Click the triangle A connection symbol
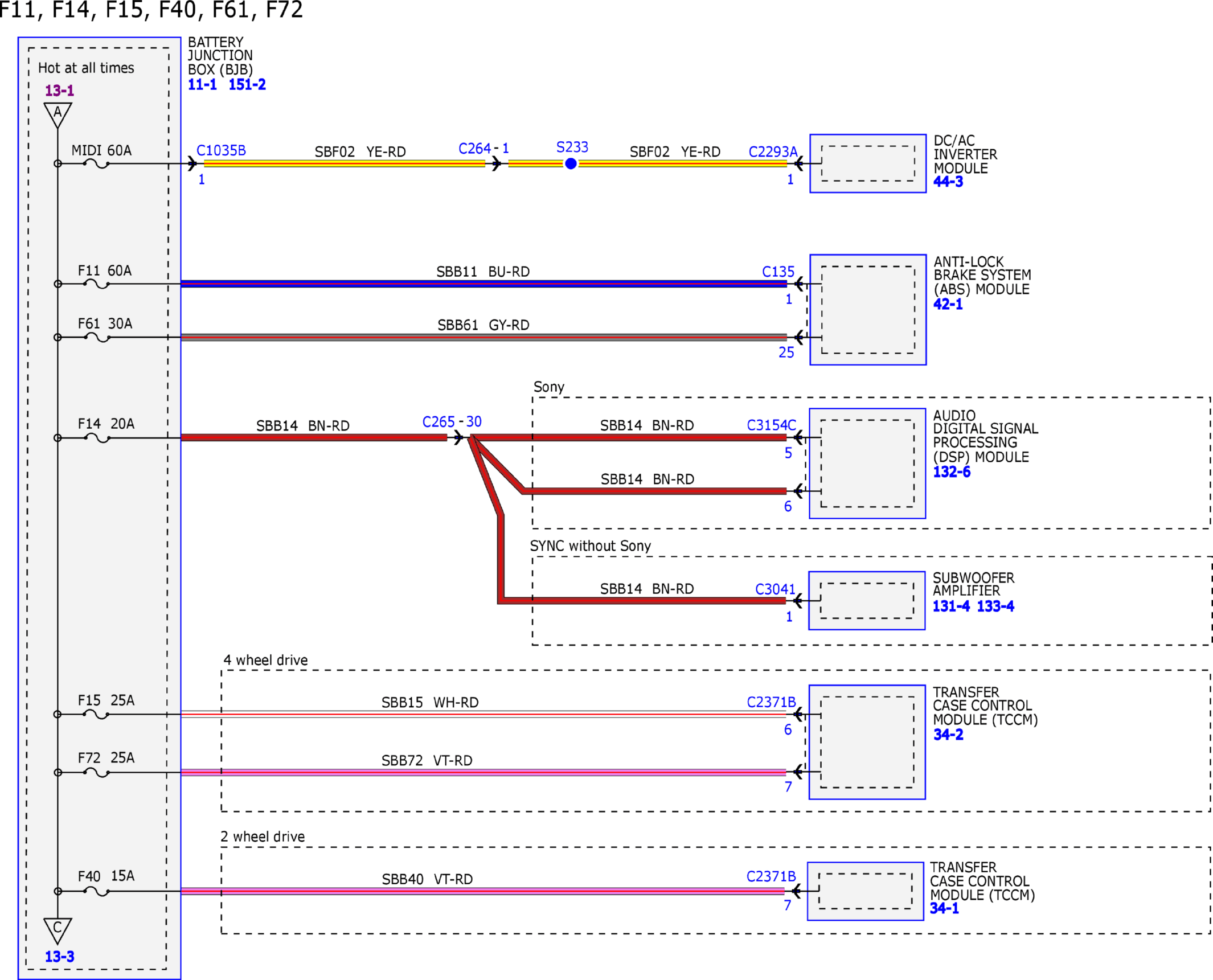Viewport: 1213px width, 980px height. (x=58, y=115)
